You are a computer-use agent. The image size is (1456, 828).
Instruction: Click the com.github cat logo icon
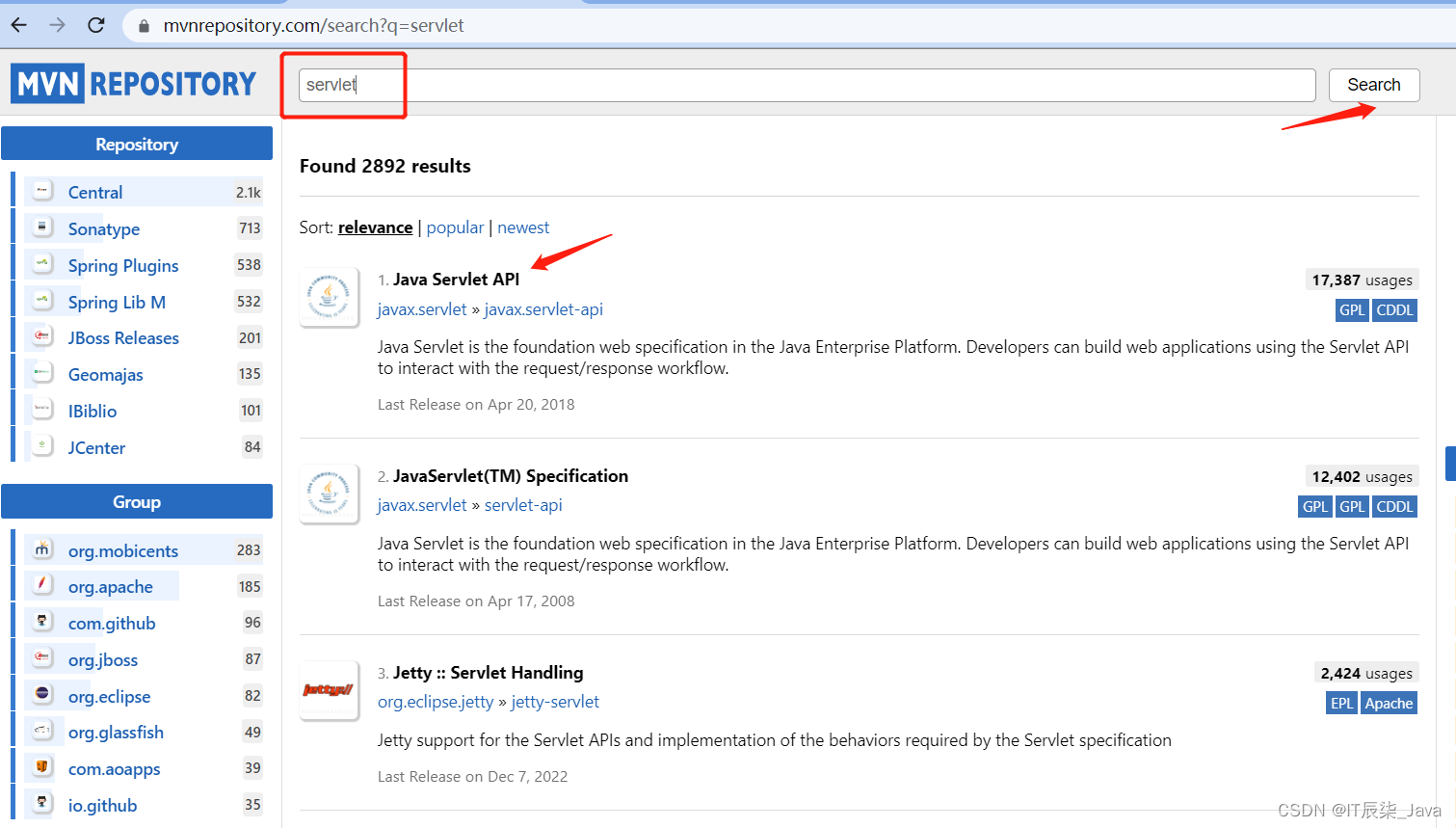point(40,622)
